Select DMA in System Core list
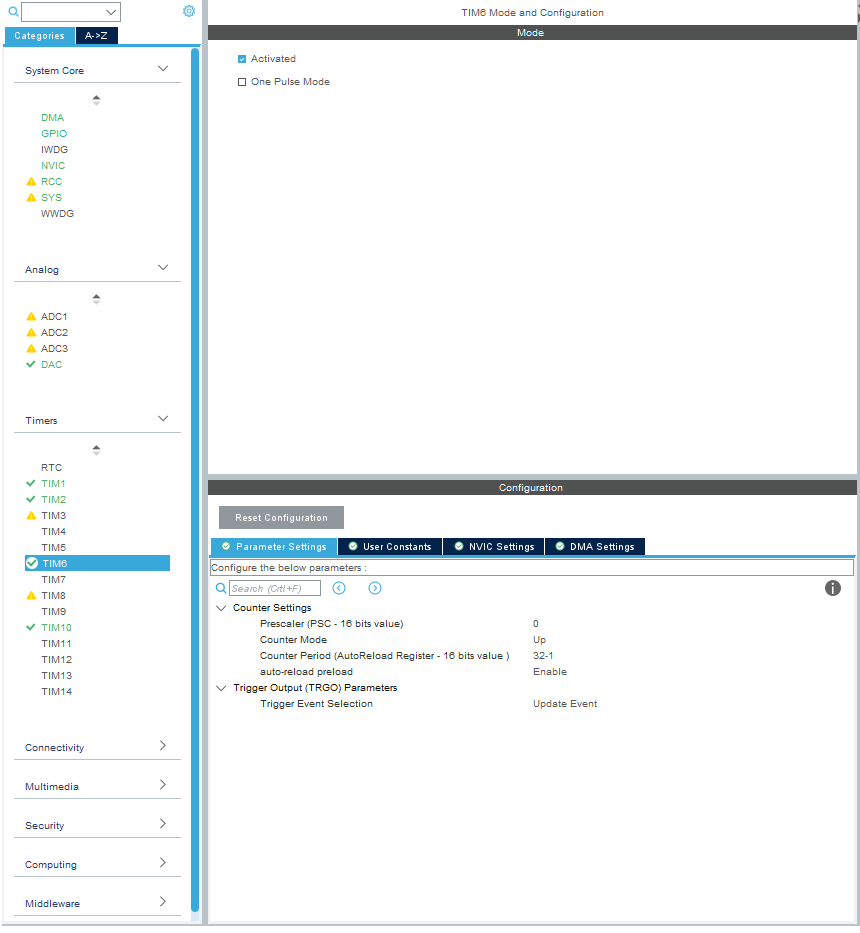 pyautogui.click(x=52, y=118)
